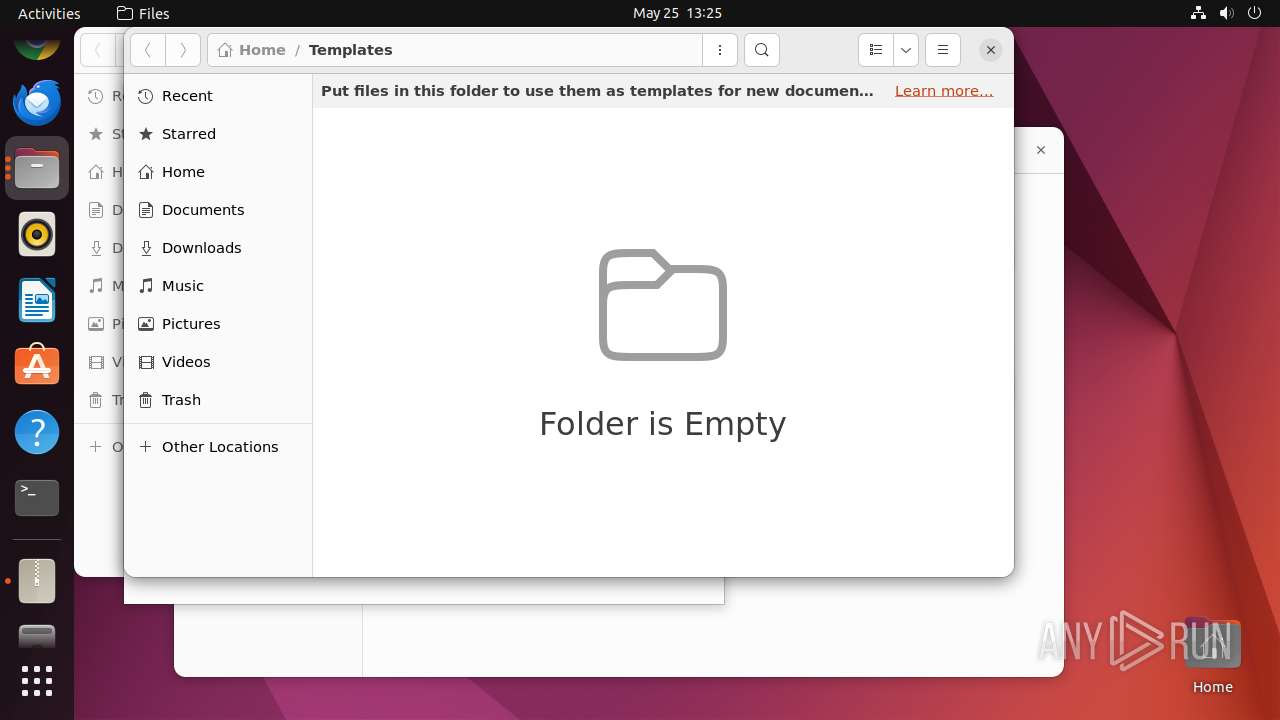Image resolution: width=1280 pixels, height=720 pixels.
Task: Launch Rhythmbox from the dock
Action: coord(37,234)
